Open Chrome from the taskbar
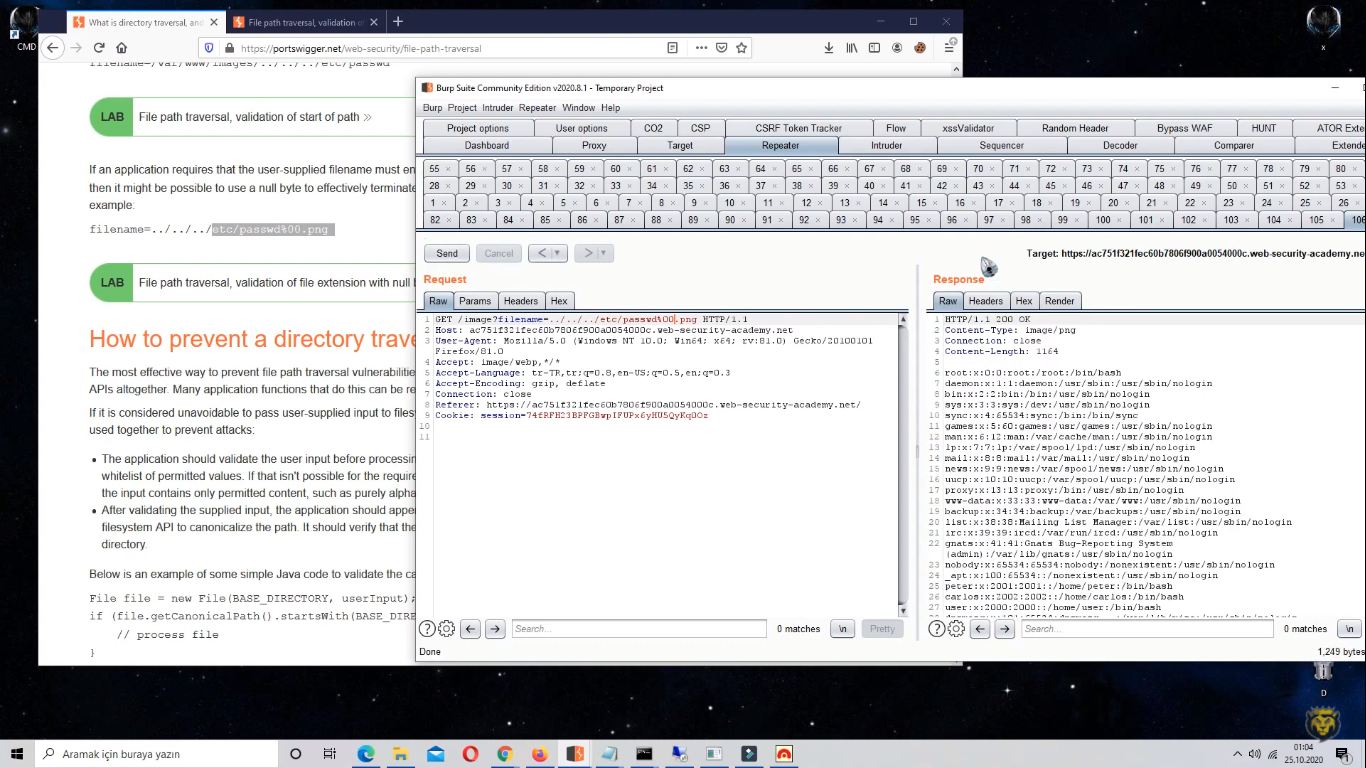Screen dimensions: 1366x768 (505, 753)
